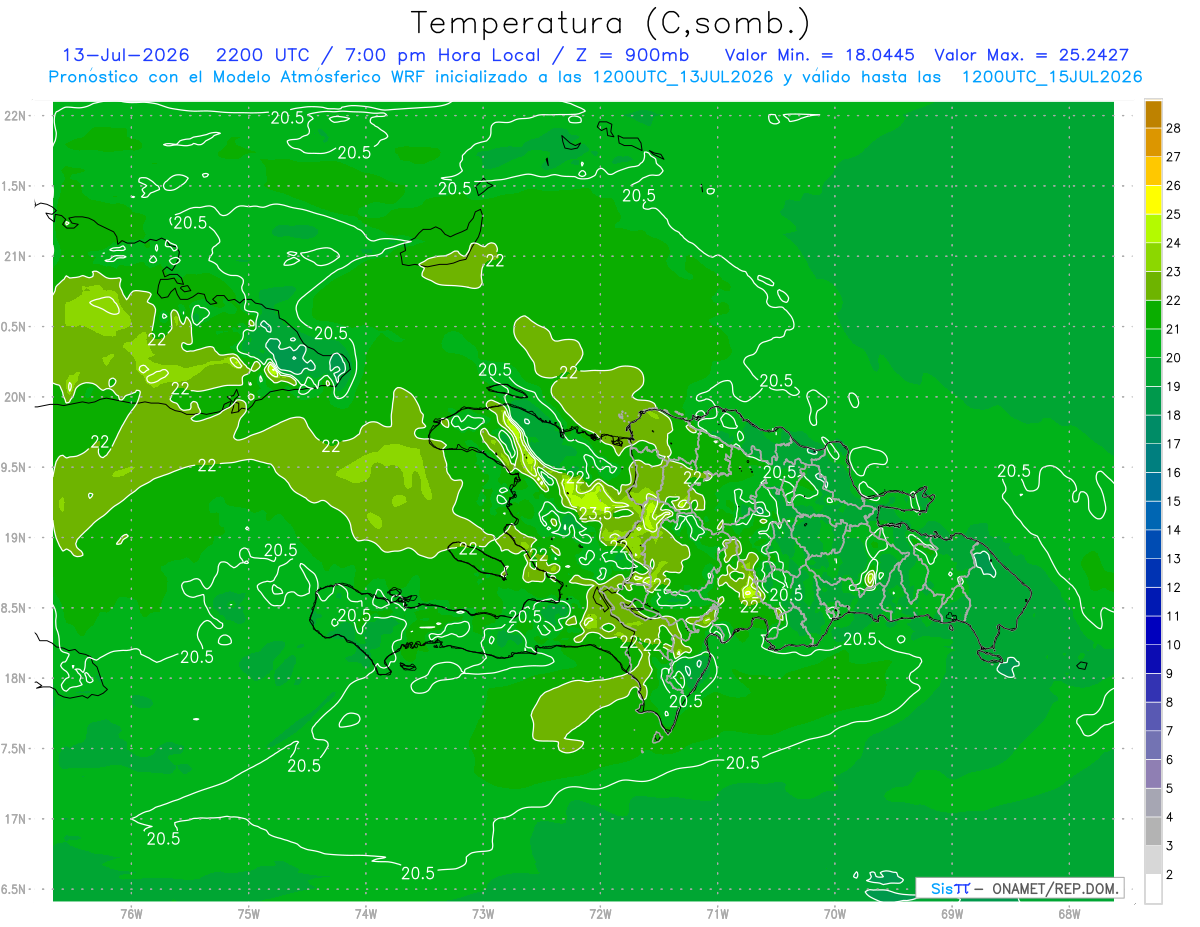Click the "76W" longitude axis label
The image size is (1200, 927).
[x=131, y=914]
